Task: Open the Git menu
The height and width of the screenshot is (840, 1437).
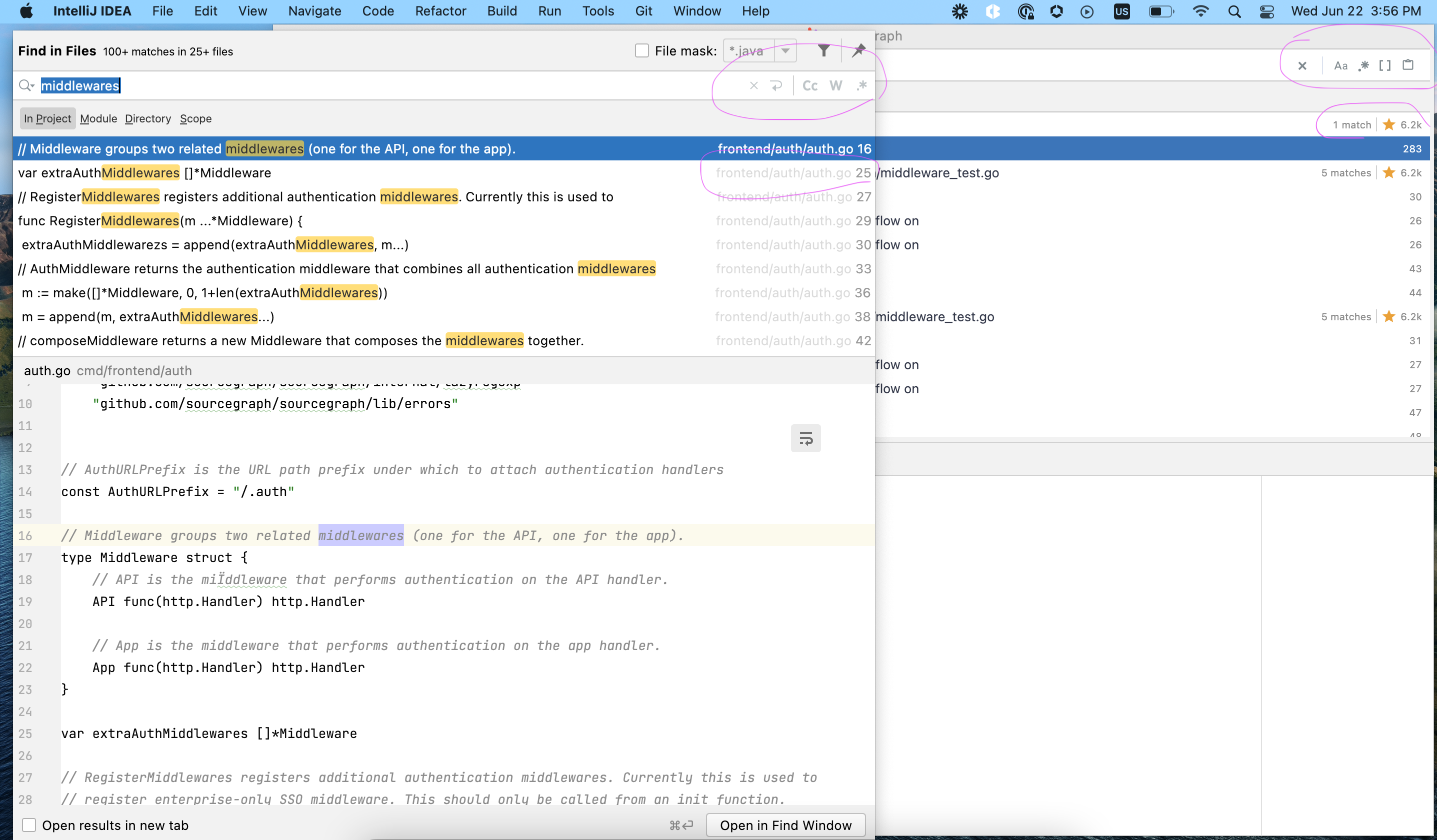Action: [643, 11]
